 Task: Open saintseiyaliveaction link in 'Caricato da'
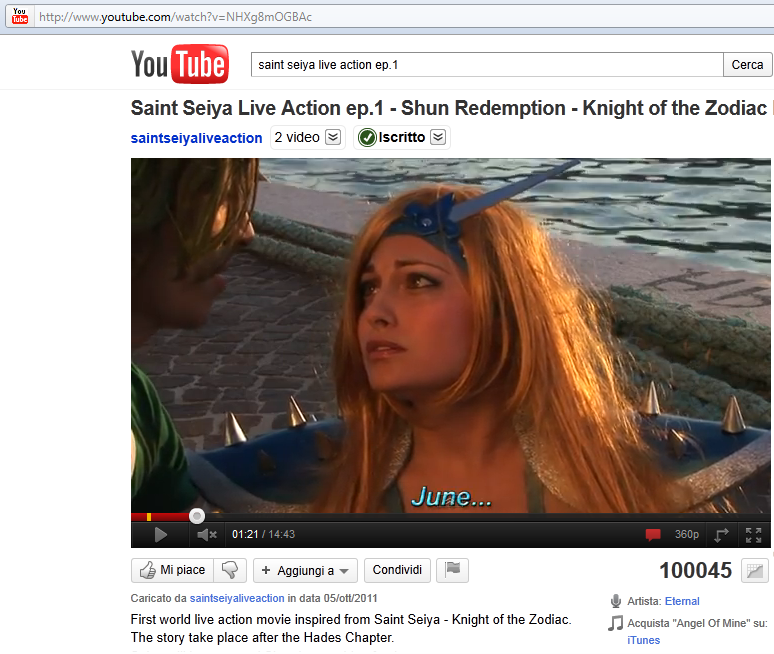click(x=237, y=598)
